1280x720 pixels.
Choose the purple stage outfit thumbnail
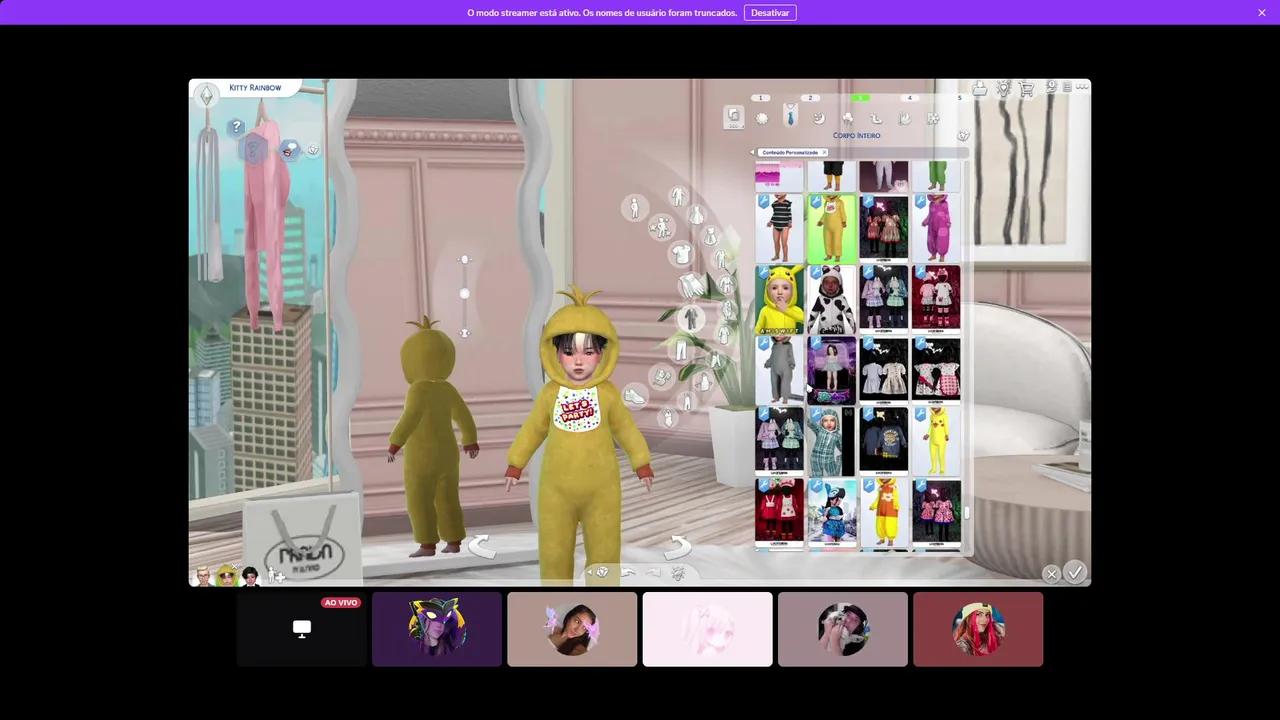(832, 370)
